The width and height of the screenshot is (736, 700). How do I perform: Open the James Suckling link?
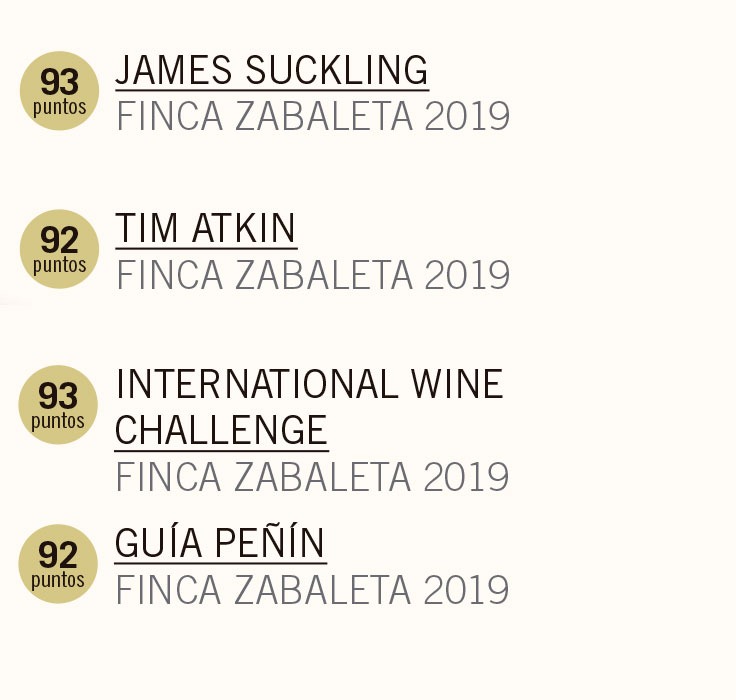[x=272, y=71]
